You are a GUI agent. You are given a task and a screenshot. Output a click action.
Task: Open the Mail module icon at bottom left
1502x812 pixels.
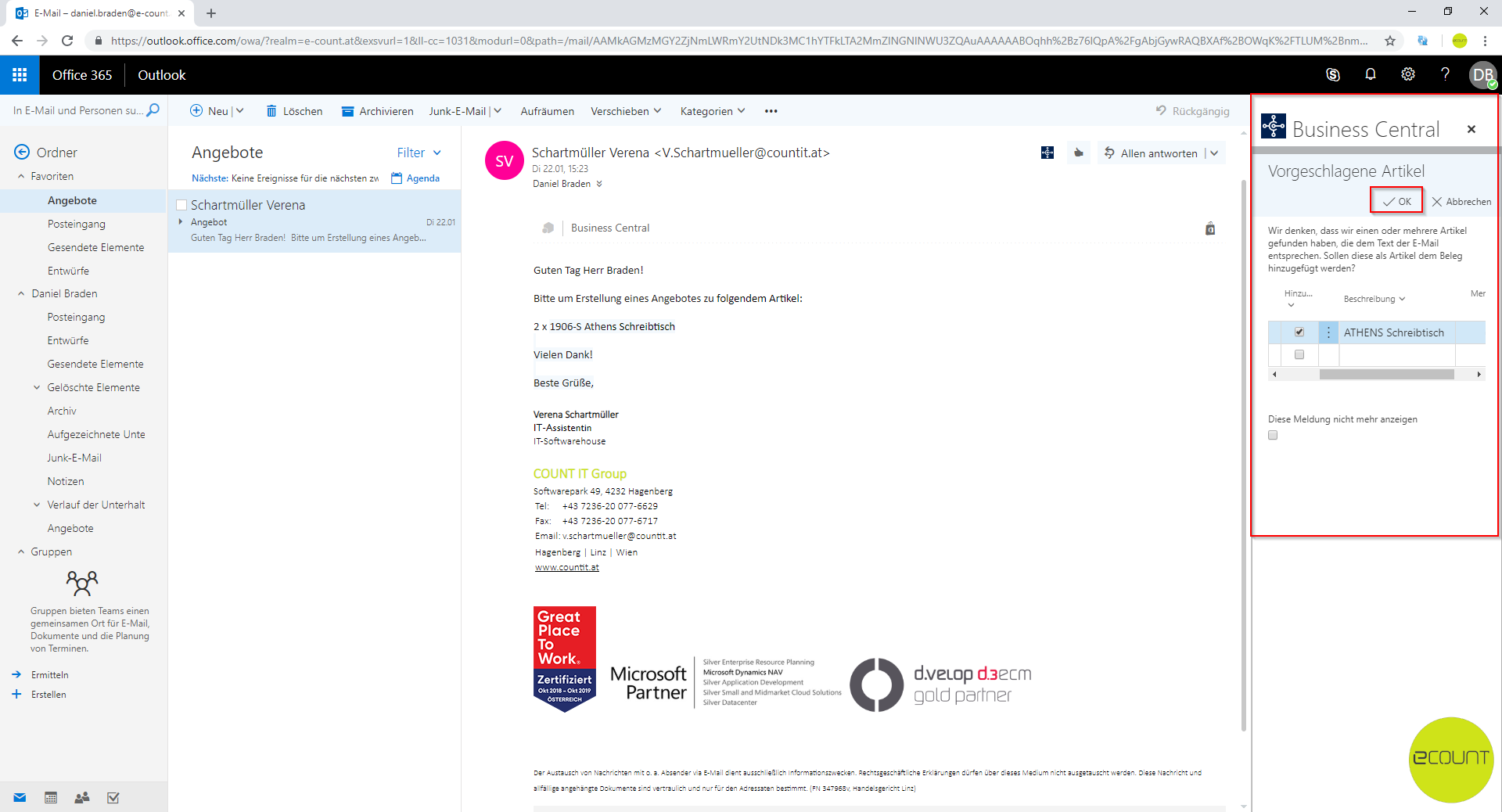tap(20, 797)
